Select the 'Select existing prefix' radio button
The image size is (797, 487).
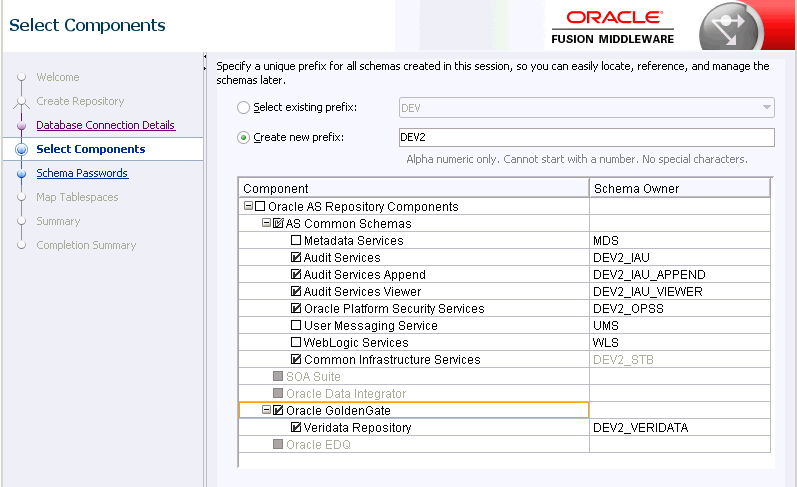click(x=243, y=107)
